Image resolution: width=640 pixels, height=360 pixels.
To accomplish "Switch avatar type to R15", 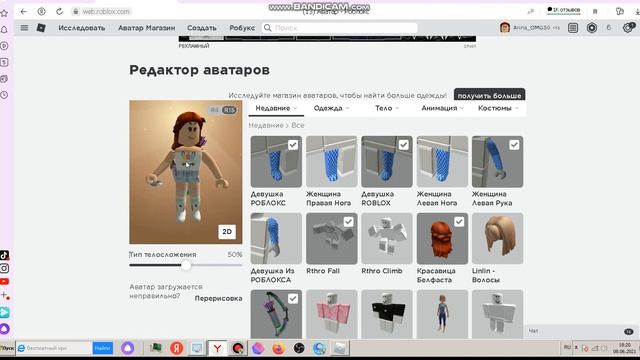I will 229,110.
